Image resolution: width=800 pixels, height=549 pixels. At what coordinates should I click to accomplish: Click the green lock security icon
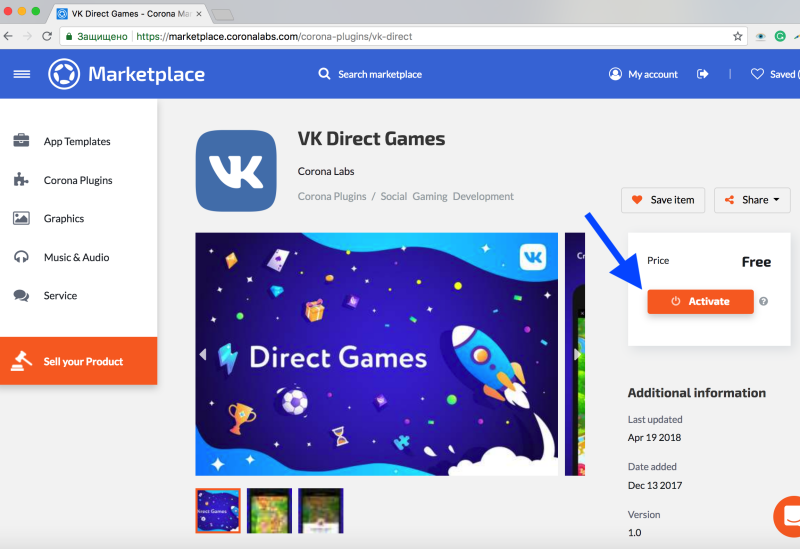pos(68,36)
